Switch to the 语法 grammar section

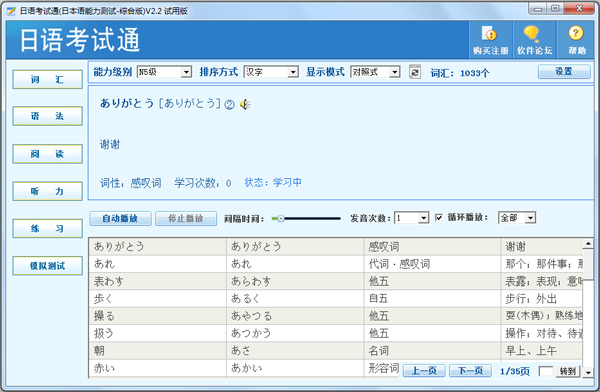(x=47, y=116)
